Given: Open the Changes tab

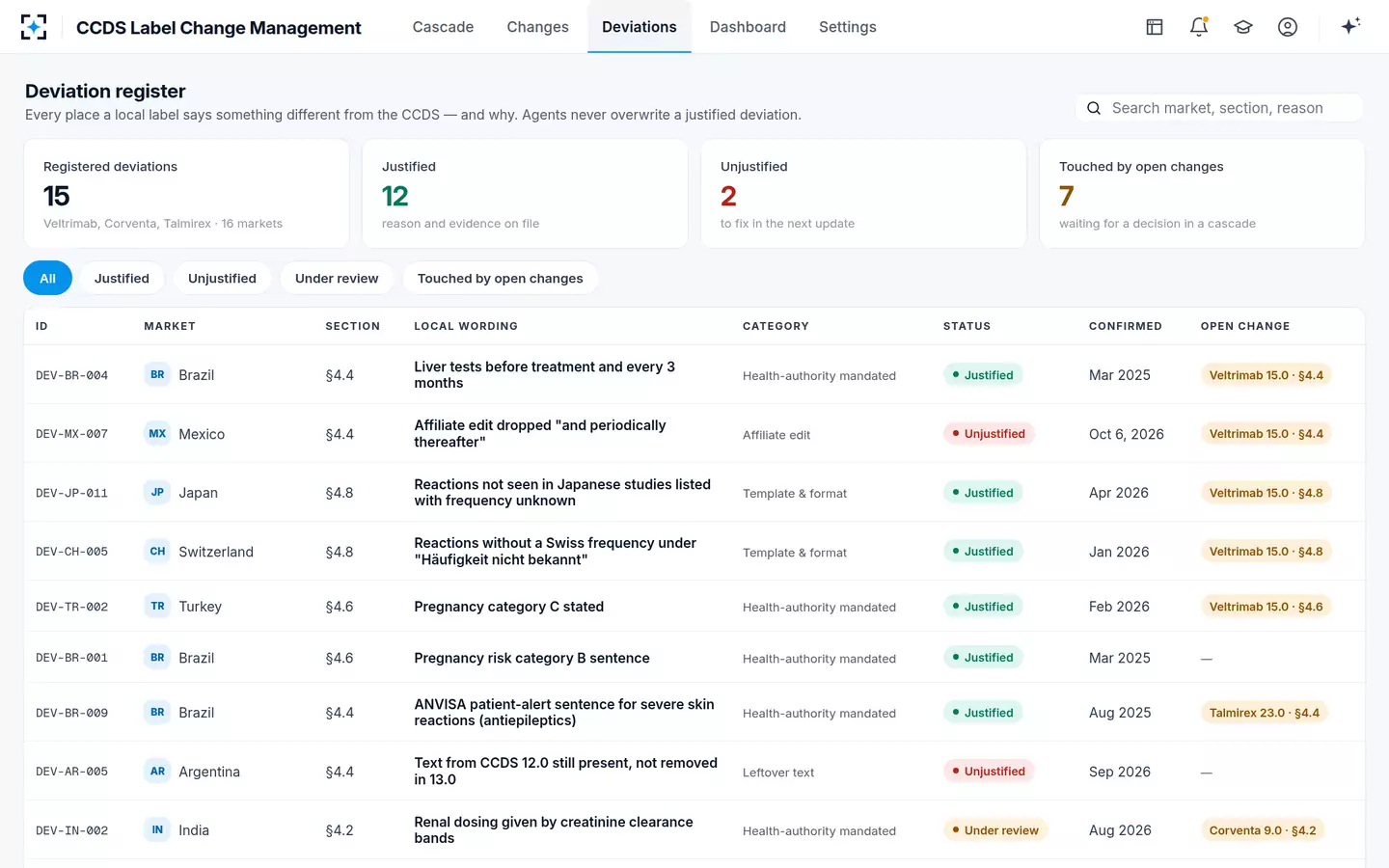Looking at the screenshot, I should (x=537, y=27).
